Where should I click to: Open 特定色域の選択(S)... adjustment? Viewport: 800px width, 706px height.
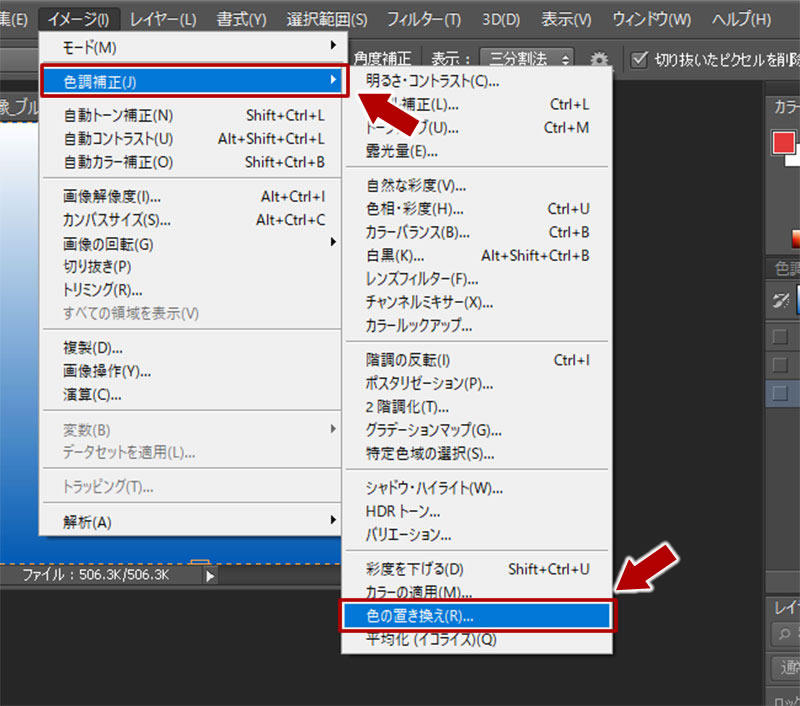coord(477,453)
